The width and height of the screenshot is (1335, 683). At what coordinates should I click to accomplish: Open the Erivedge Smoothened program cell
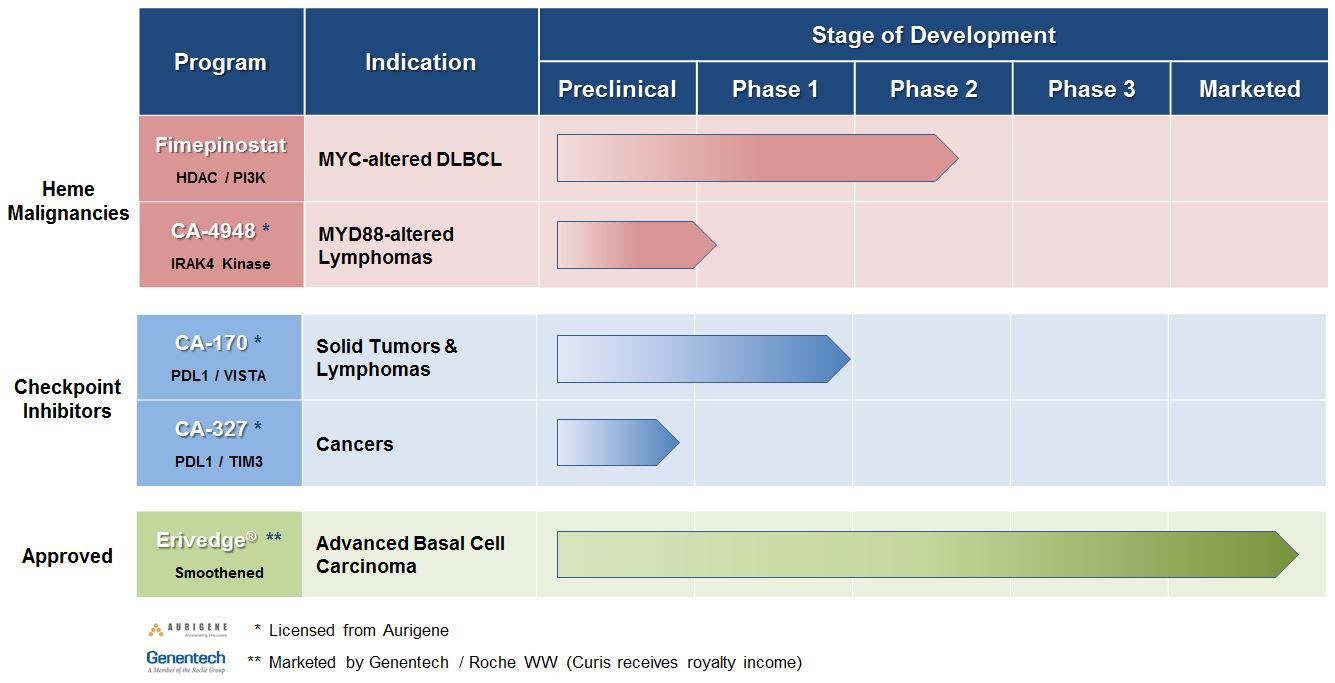(219, 554)
